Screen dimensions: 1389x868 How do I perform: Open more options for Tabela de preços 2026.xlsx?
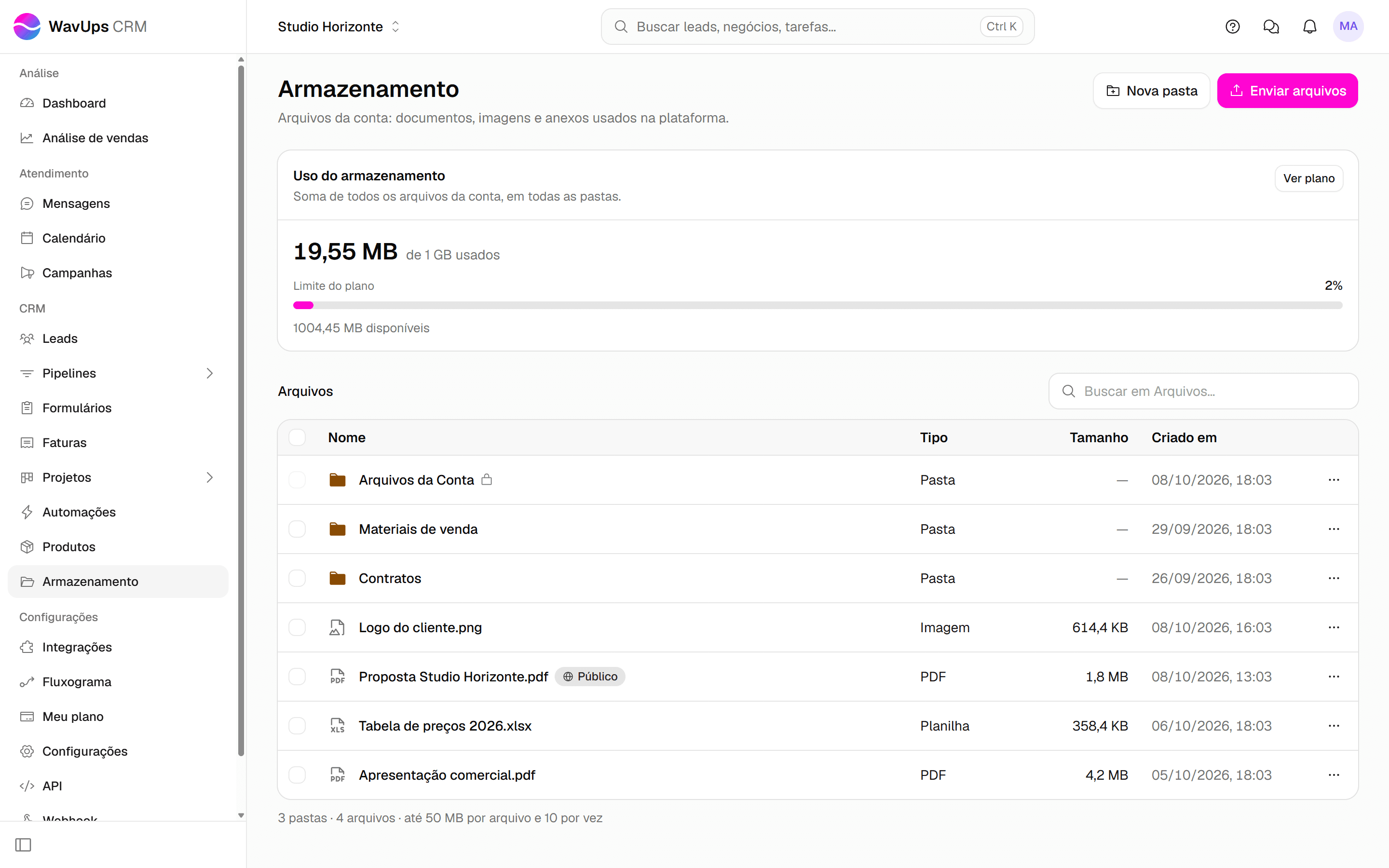tap(1334, 726)
